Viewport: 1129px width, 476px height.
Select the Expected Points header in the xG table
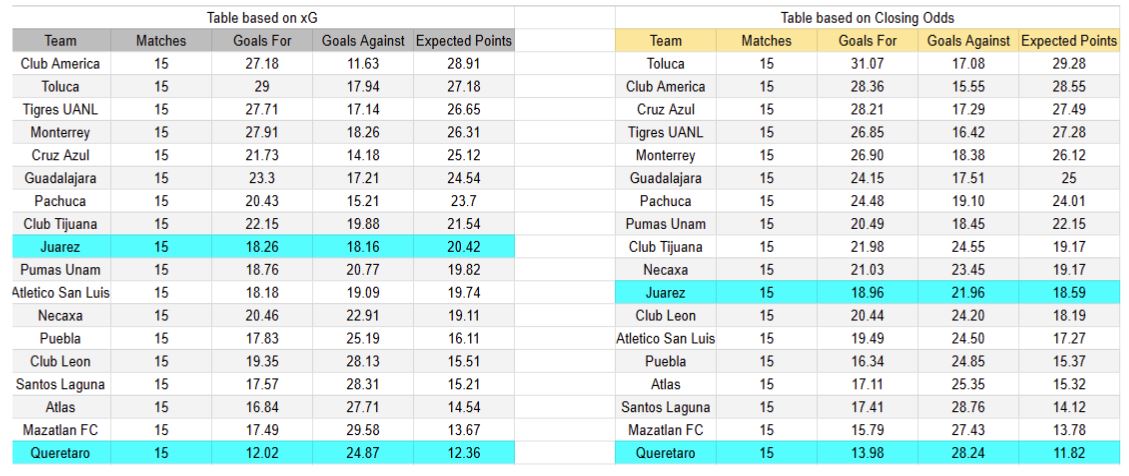(x=463, y=41)
